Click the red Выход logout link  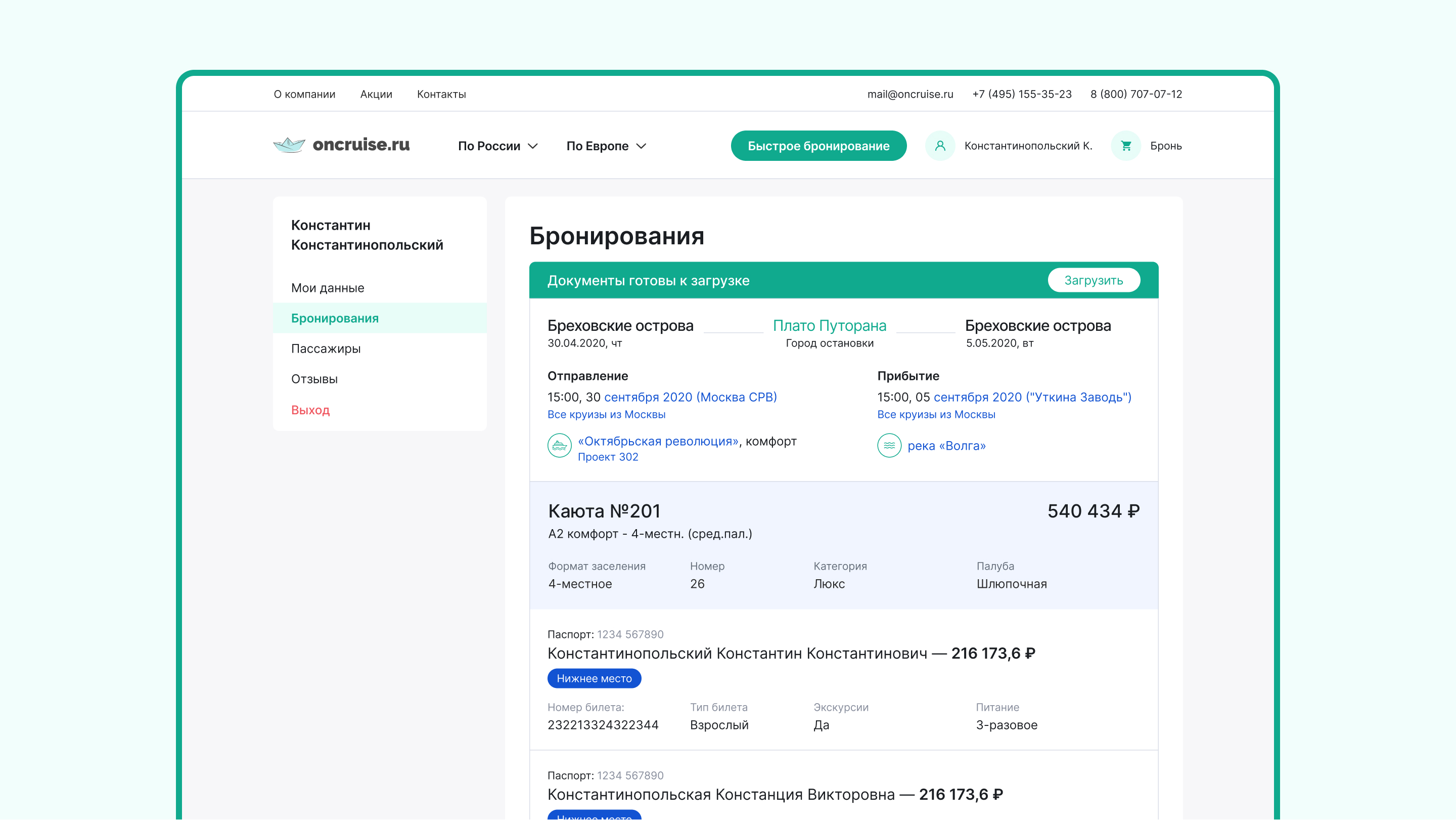310,410
